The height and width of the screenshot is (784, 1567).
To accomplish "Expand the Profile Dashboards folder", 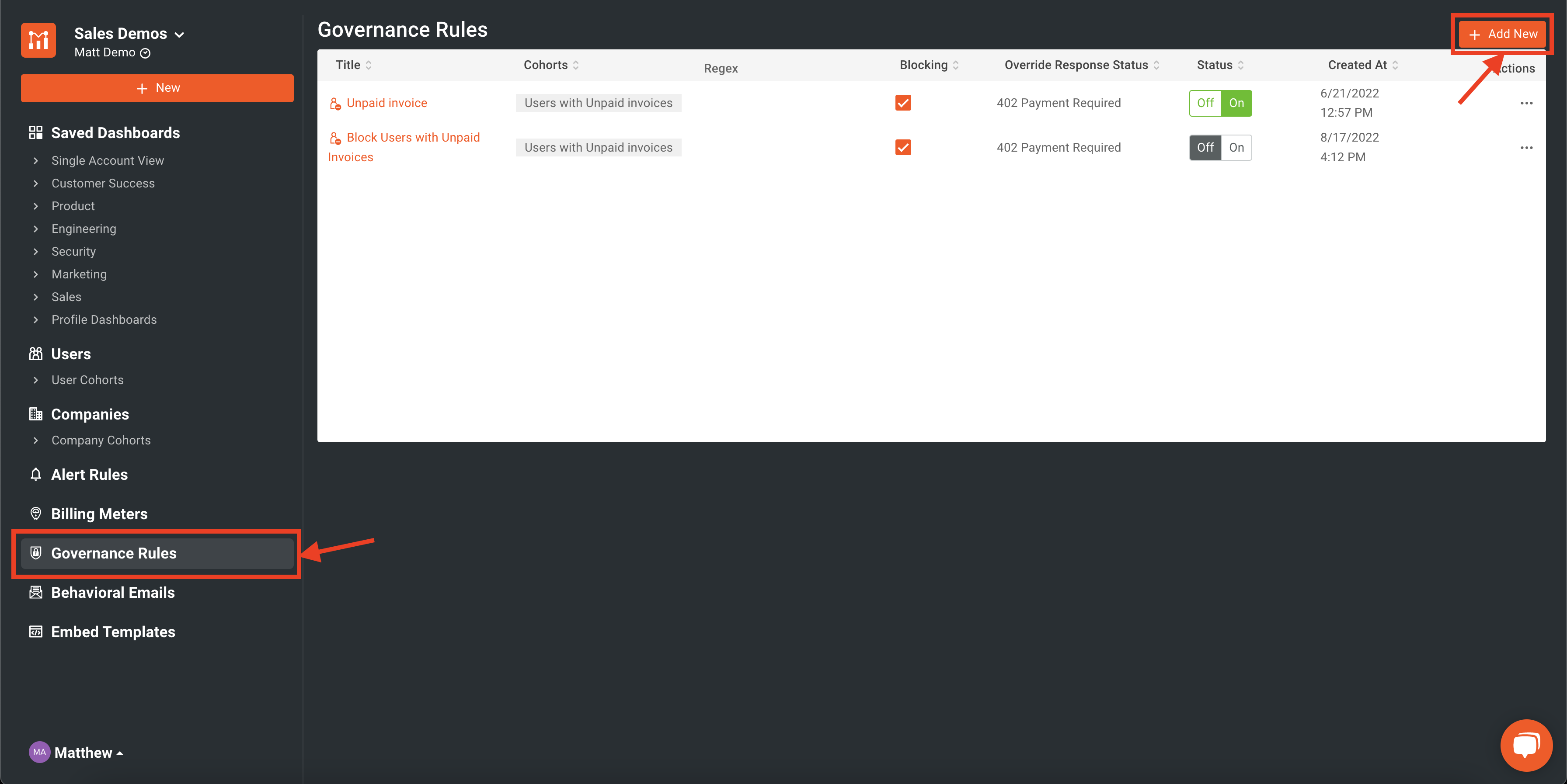I will 36,319.
